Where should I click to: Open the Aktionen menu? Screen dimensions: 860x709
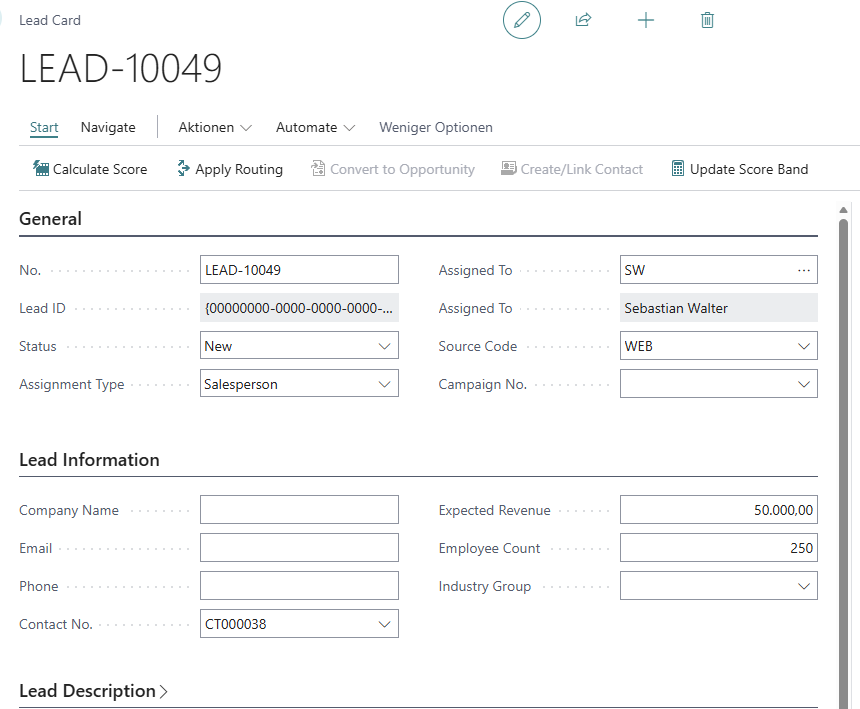214,127
